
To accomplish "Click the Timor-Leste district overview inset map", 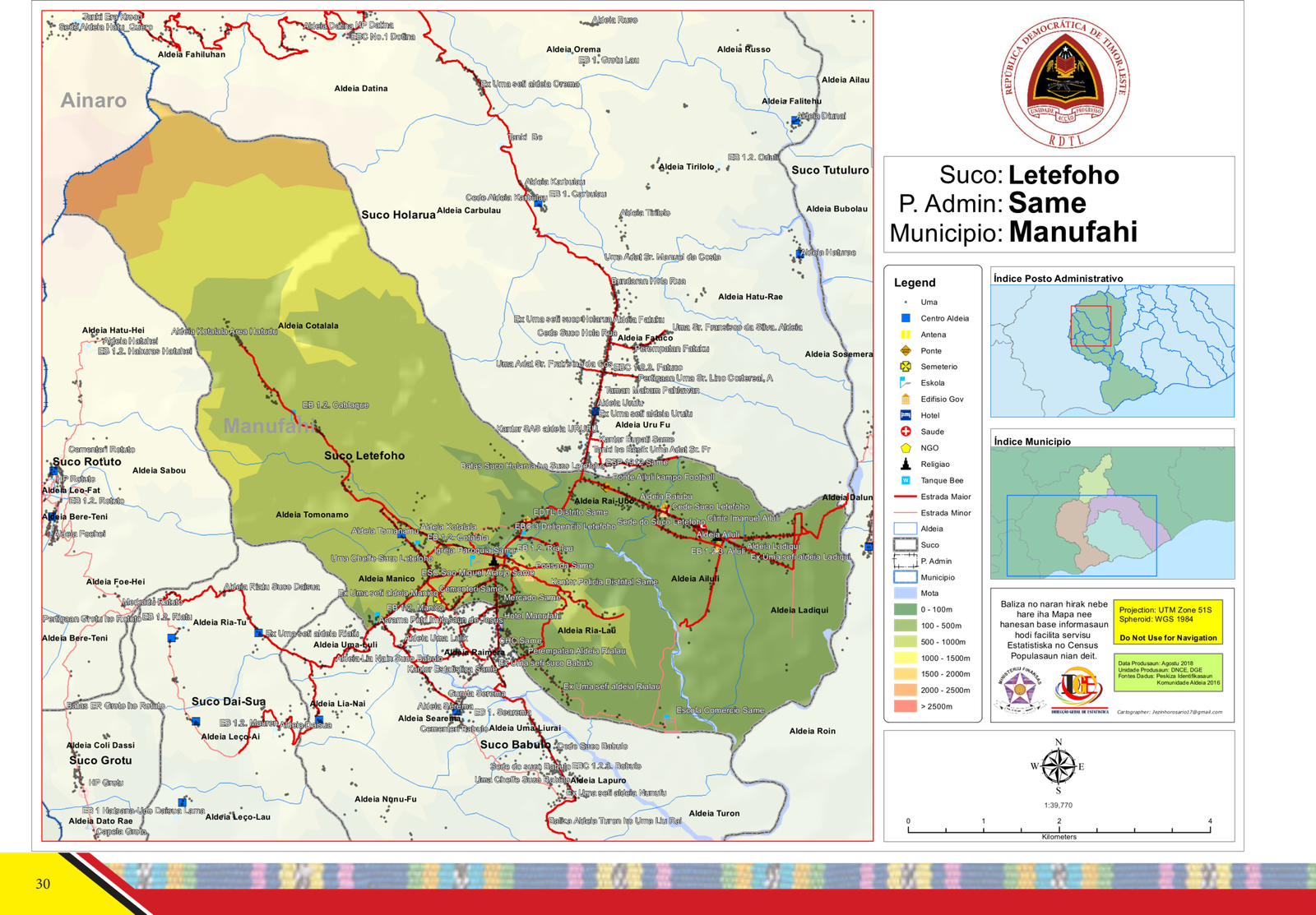I will point(1112,351).
